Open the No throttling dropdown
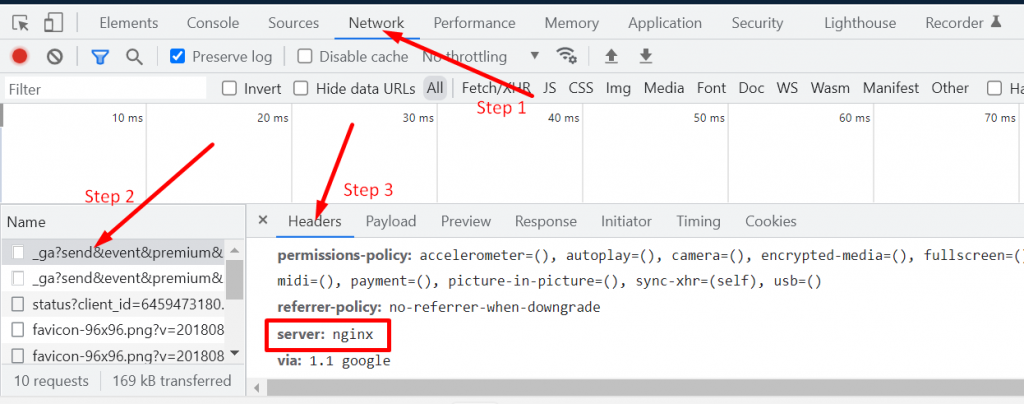 coord(480,57)
